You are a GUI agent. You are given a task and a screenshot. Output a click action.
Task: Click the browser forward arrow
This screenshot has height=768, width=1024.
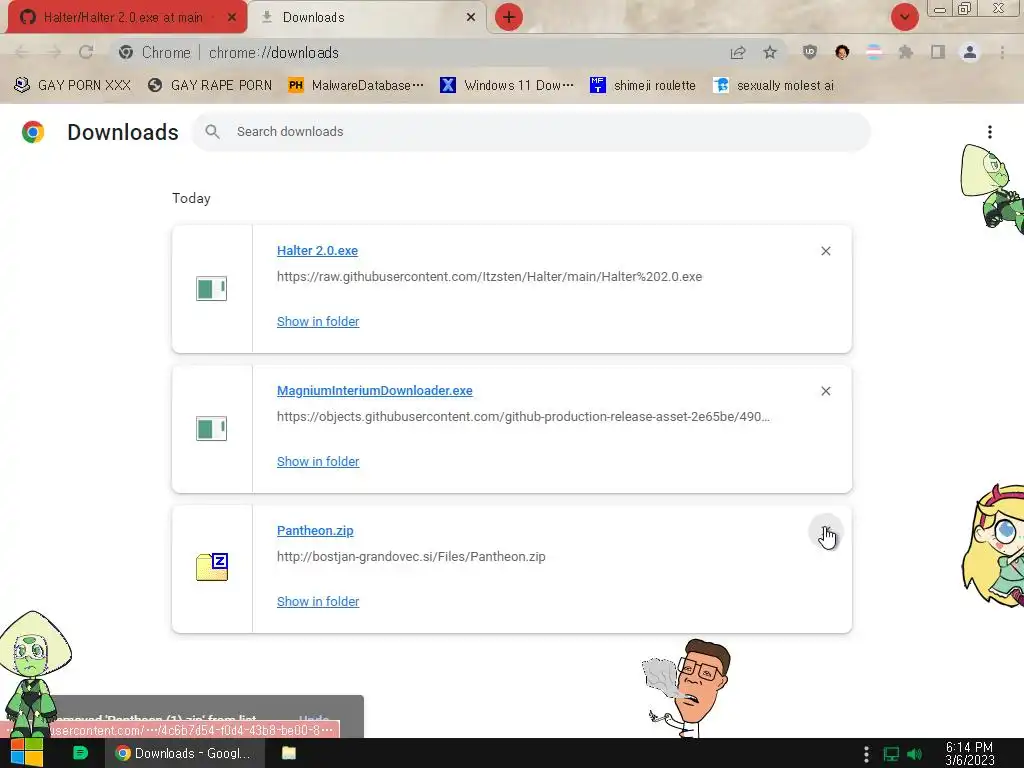[54, 52]
